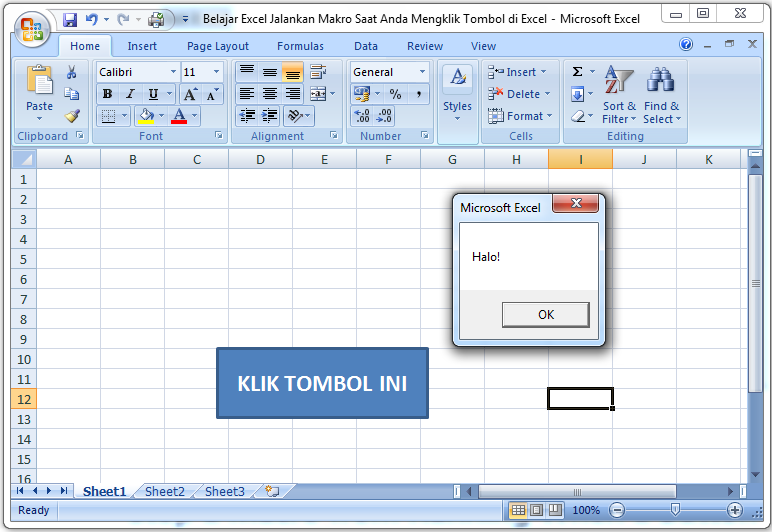Set Top Align vertical alignment
The image size is (772, 532).
click(247, 72)
